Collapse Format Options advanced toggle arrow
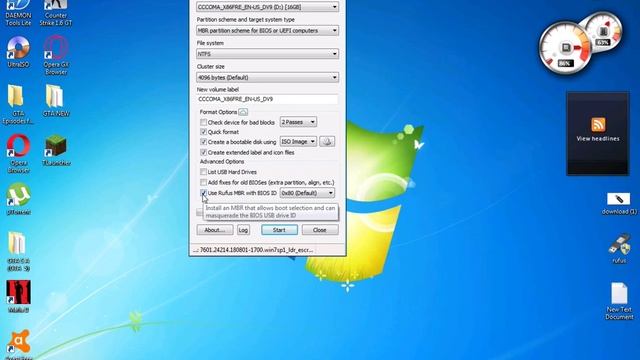Screen dimensions: 640x360 [243, 112]
